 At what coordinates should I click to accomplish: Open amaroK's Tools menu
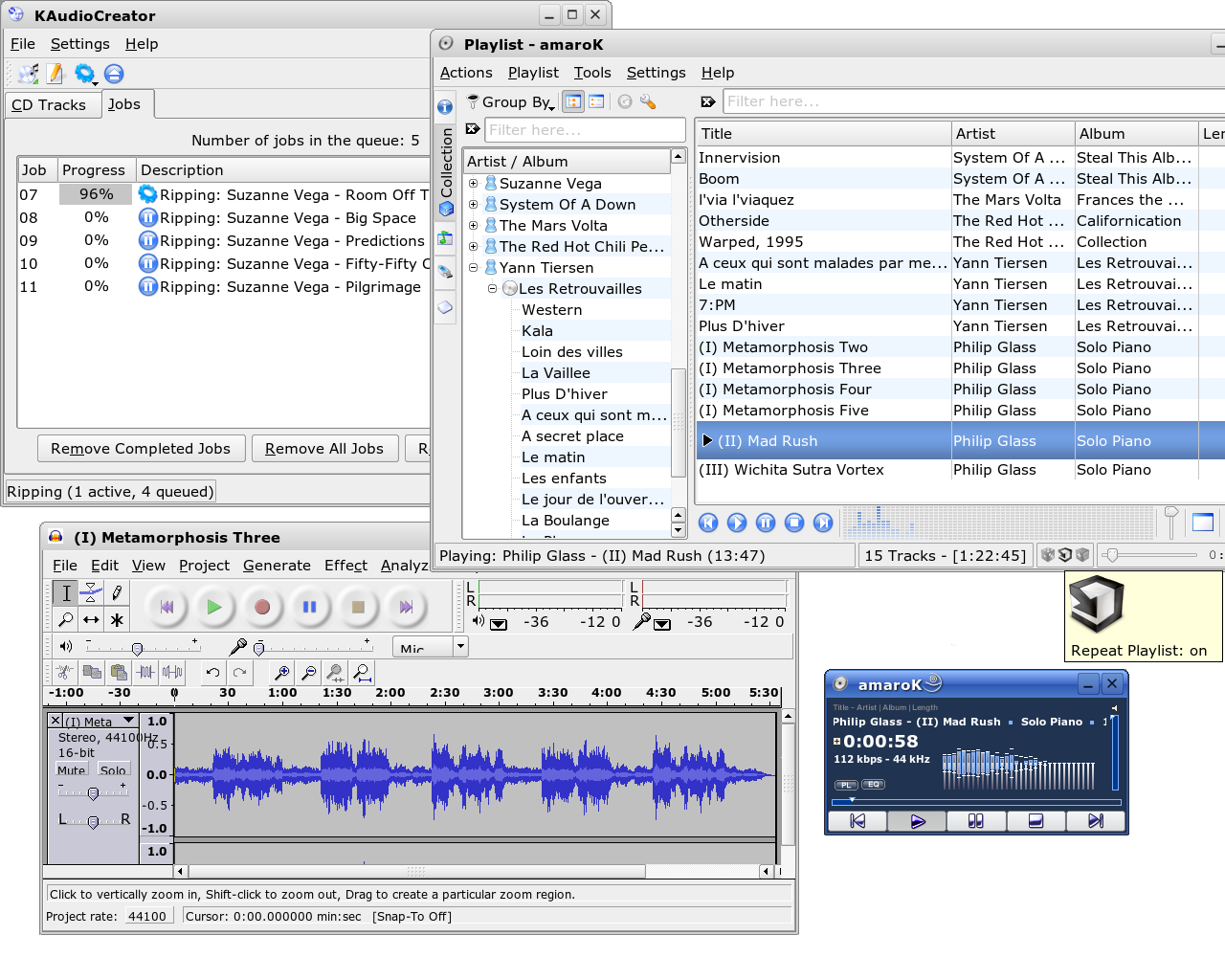point(592,73)
